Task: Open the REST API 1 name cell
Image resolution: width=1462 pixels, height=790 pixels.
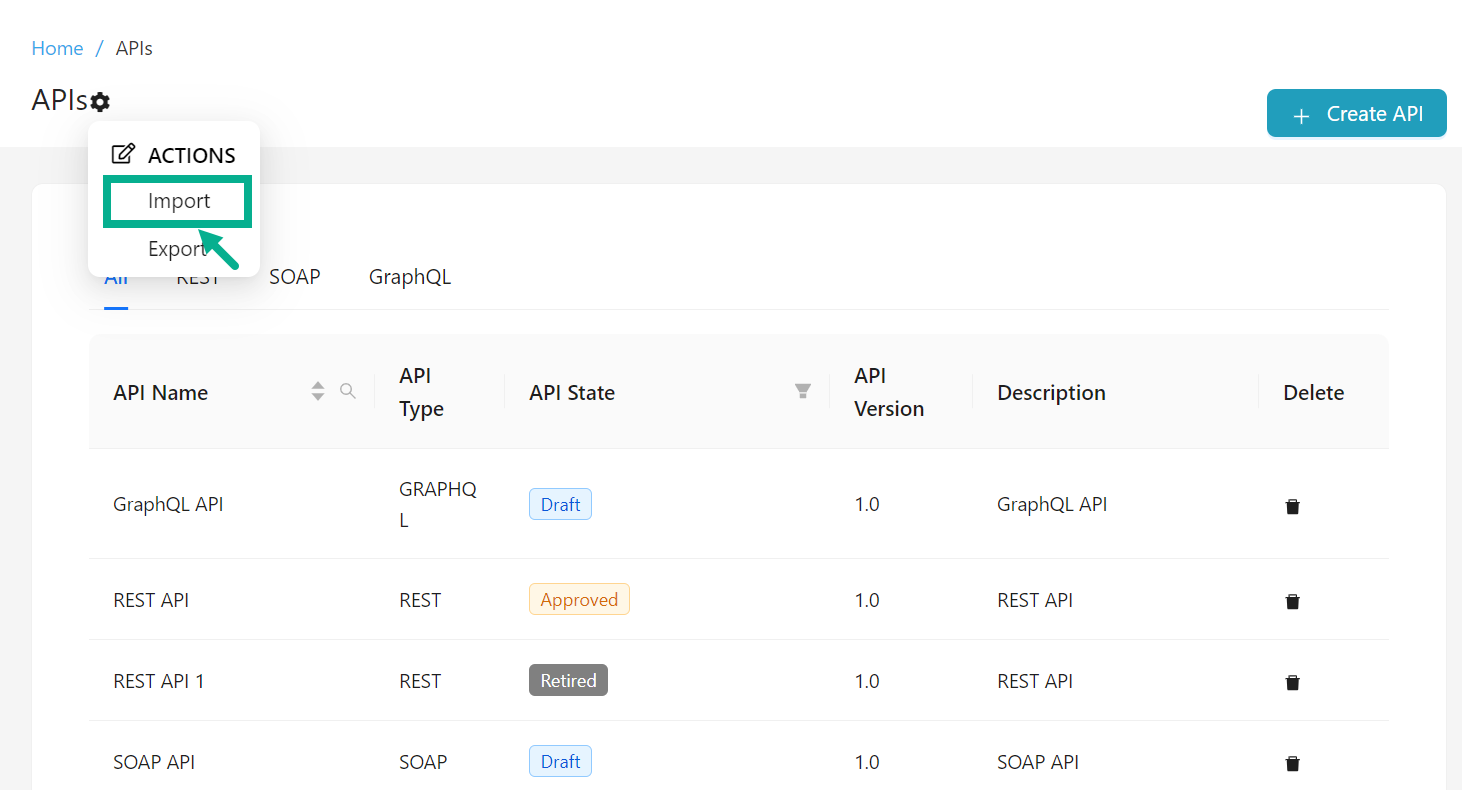Action: pyautogui.click(x=158, y=681)
